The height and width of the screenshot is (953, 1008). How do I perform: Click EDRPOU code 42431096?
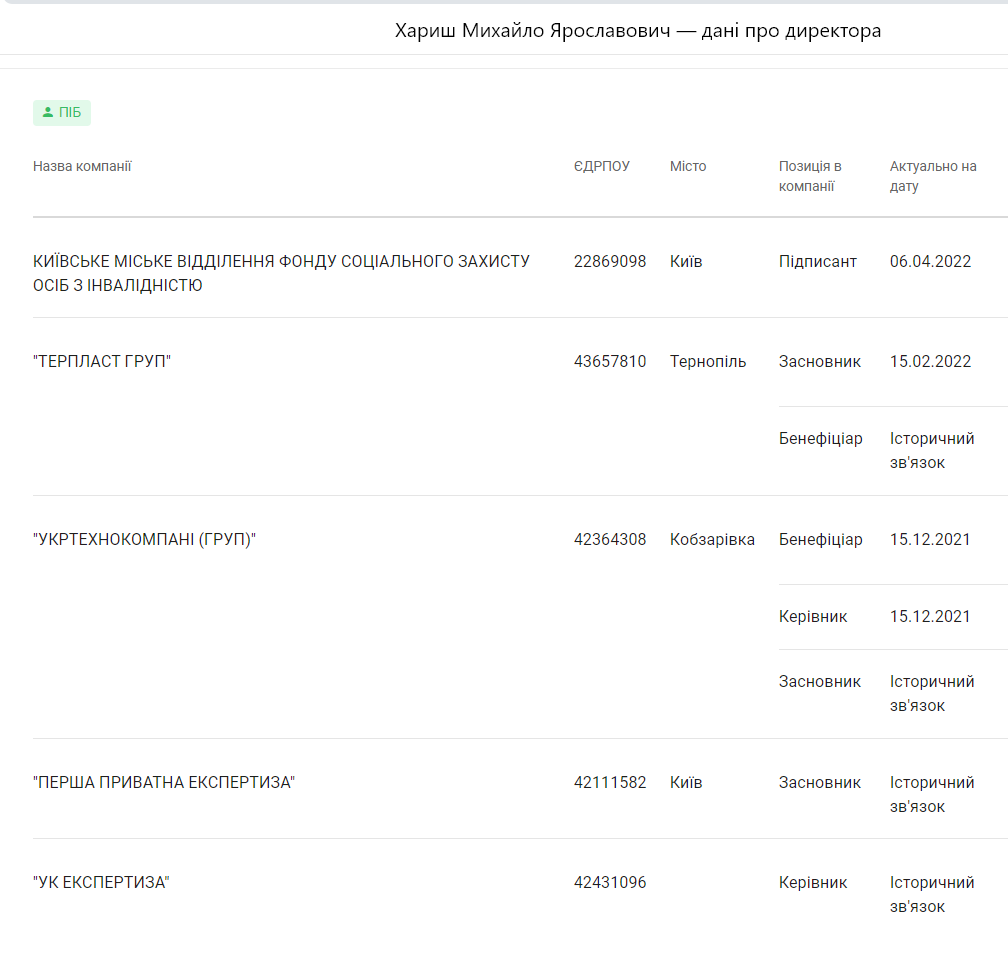click(610, 883)
